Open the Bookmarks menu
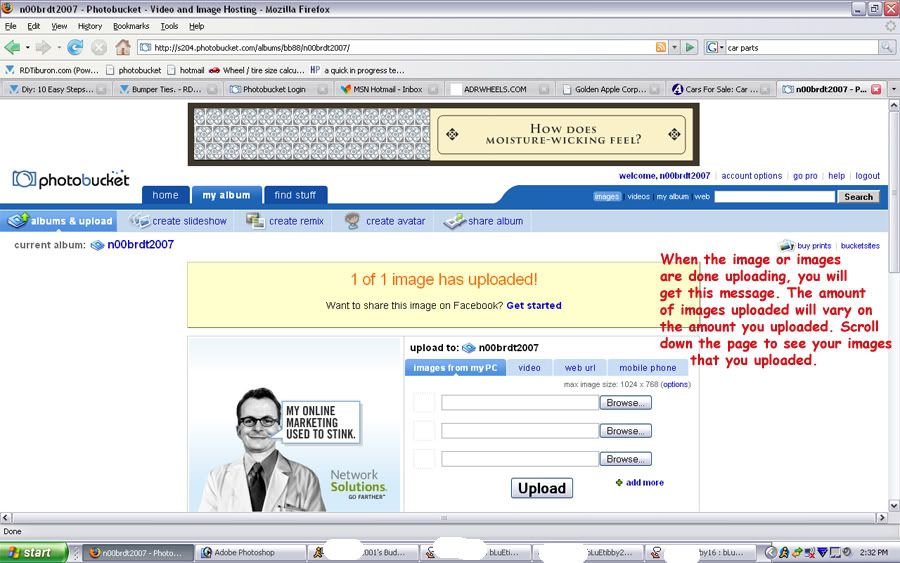 pos(130,26)
